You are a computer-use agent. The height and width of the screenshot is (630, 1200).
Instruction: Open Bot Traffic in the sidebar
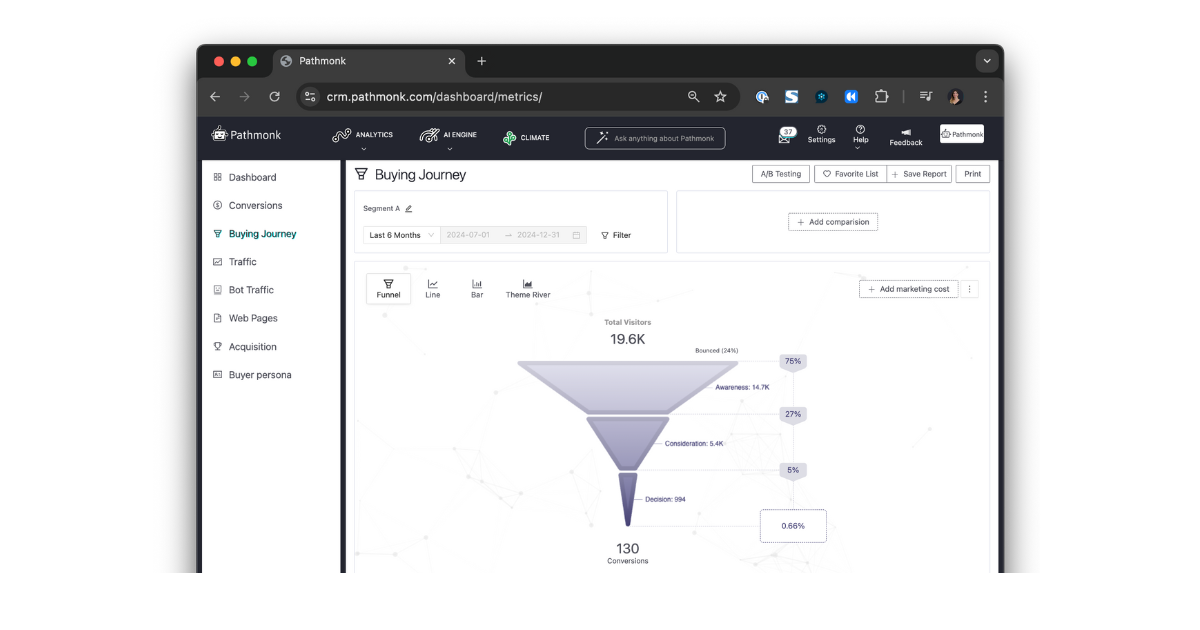click(x=251, y=290)
